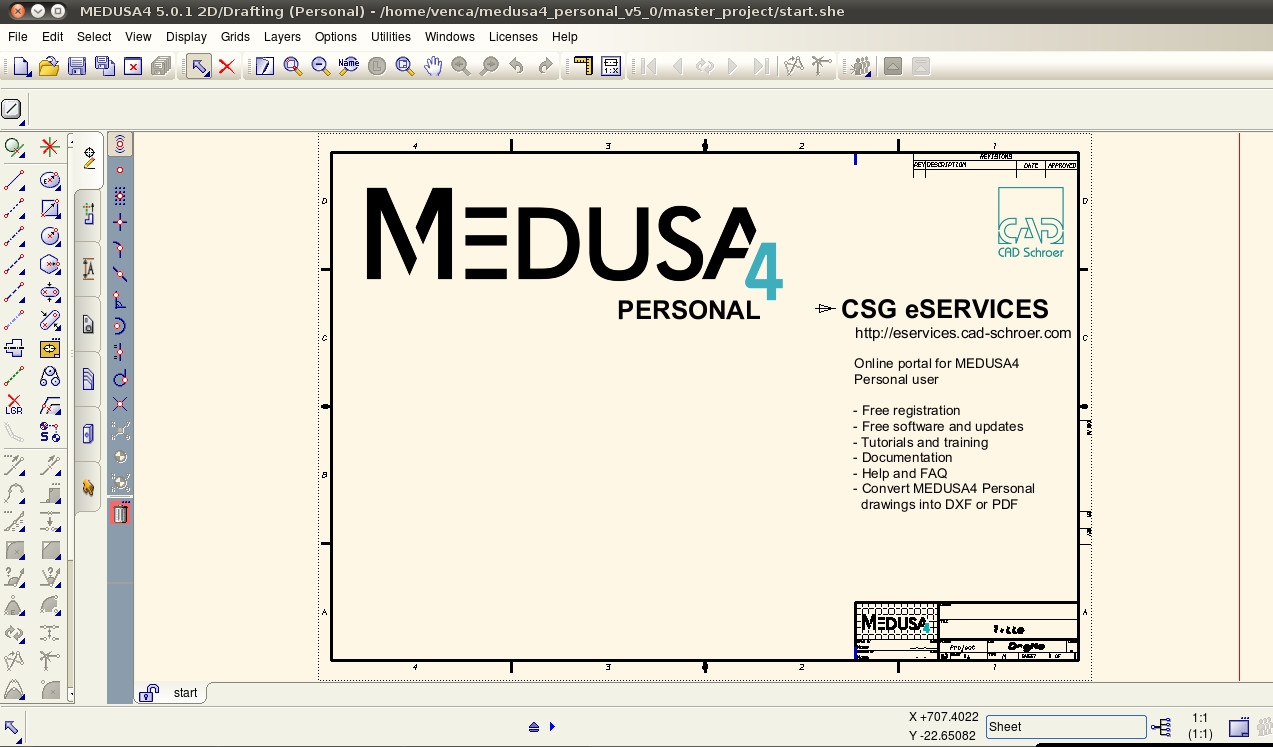Click the LGR red X tool
Image resolution: width=1273 pixels, height=747 pixels.
[x=14, y=405]
